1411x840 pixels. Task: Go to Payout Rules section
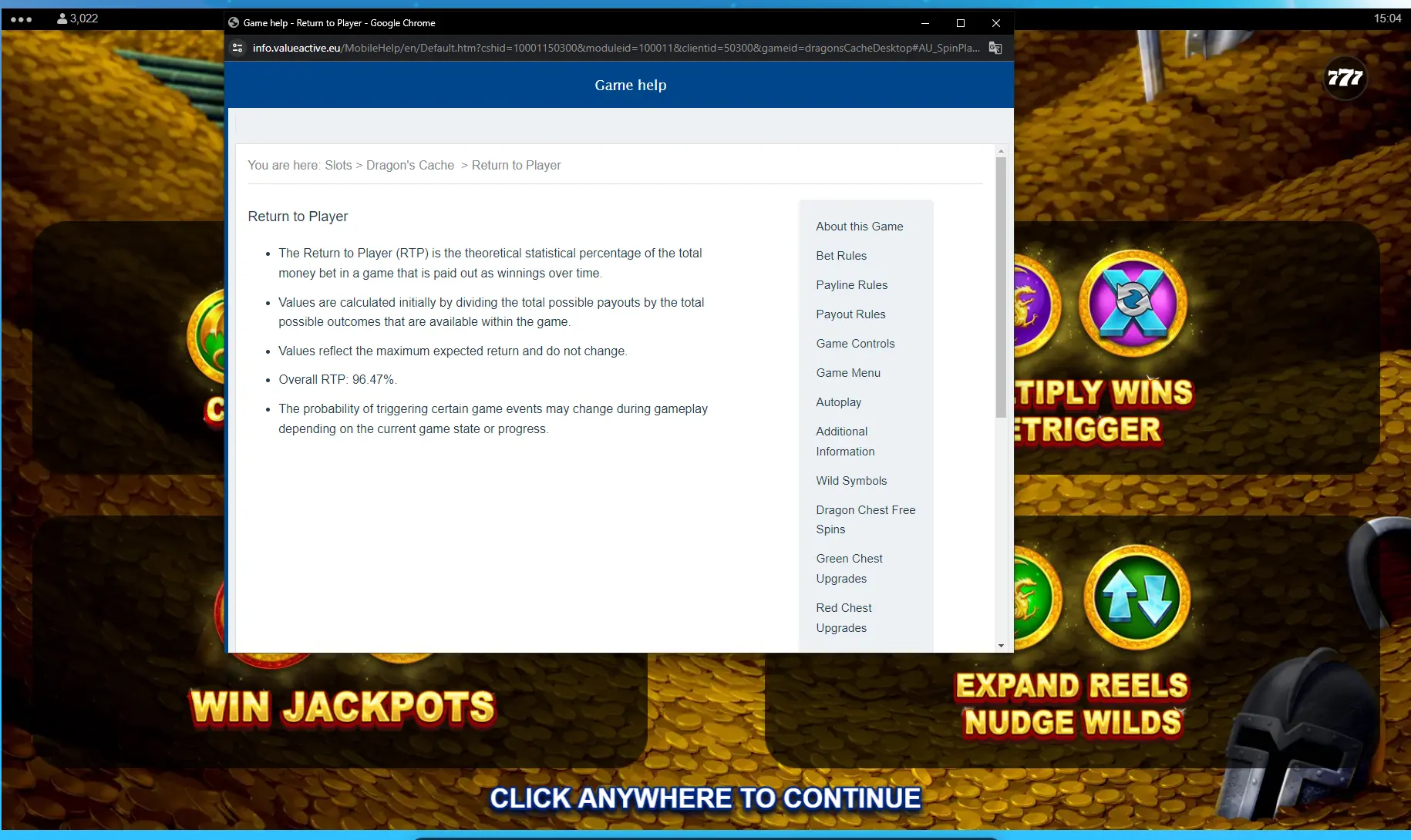click(850, 314)
